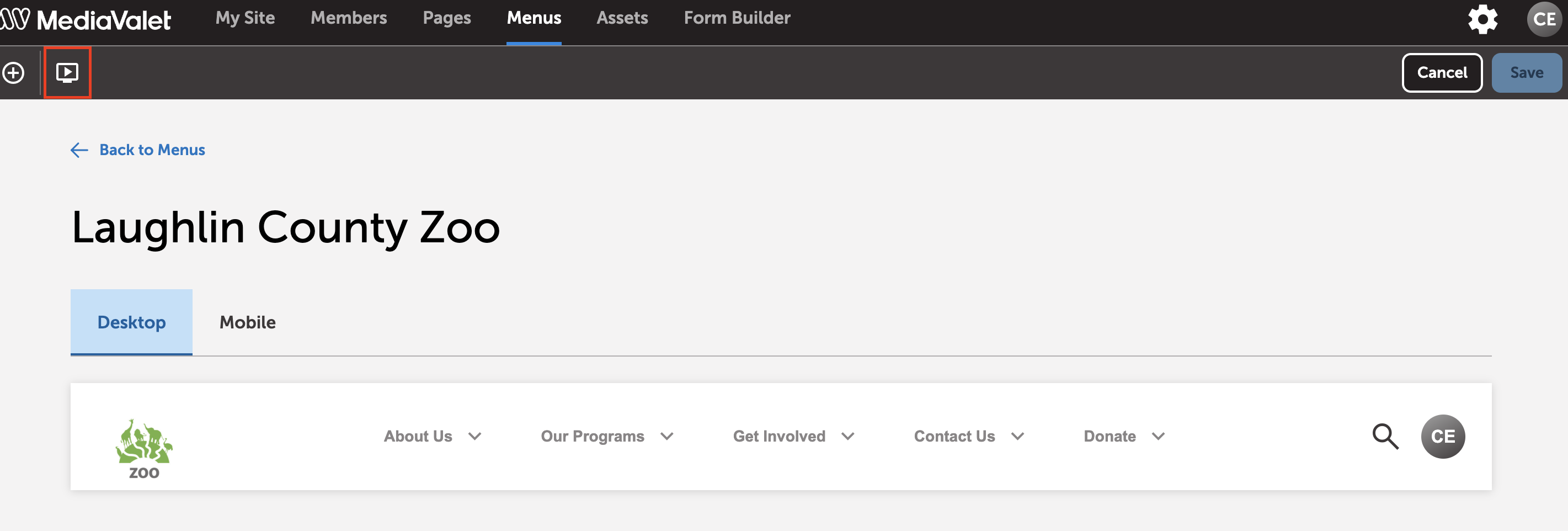Open the Pages menu item
Image resolution: width=1568 pixels, height=531 pixels.
point(447,18)
